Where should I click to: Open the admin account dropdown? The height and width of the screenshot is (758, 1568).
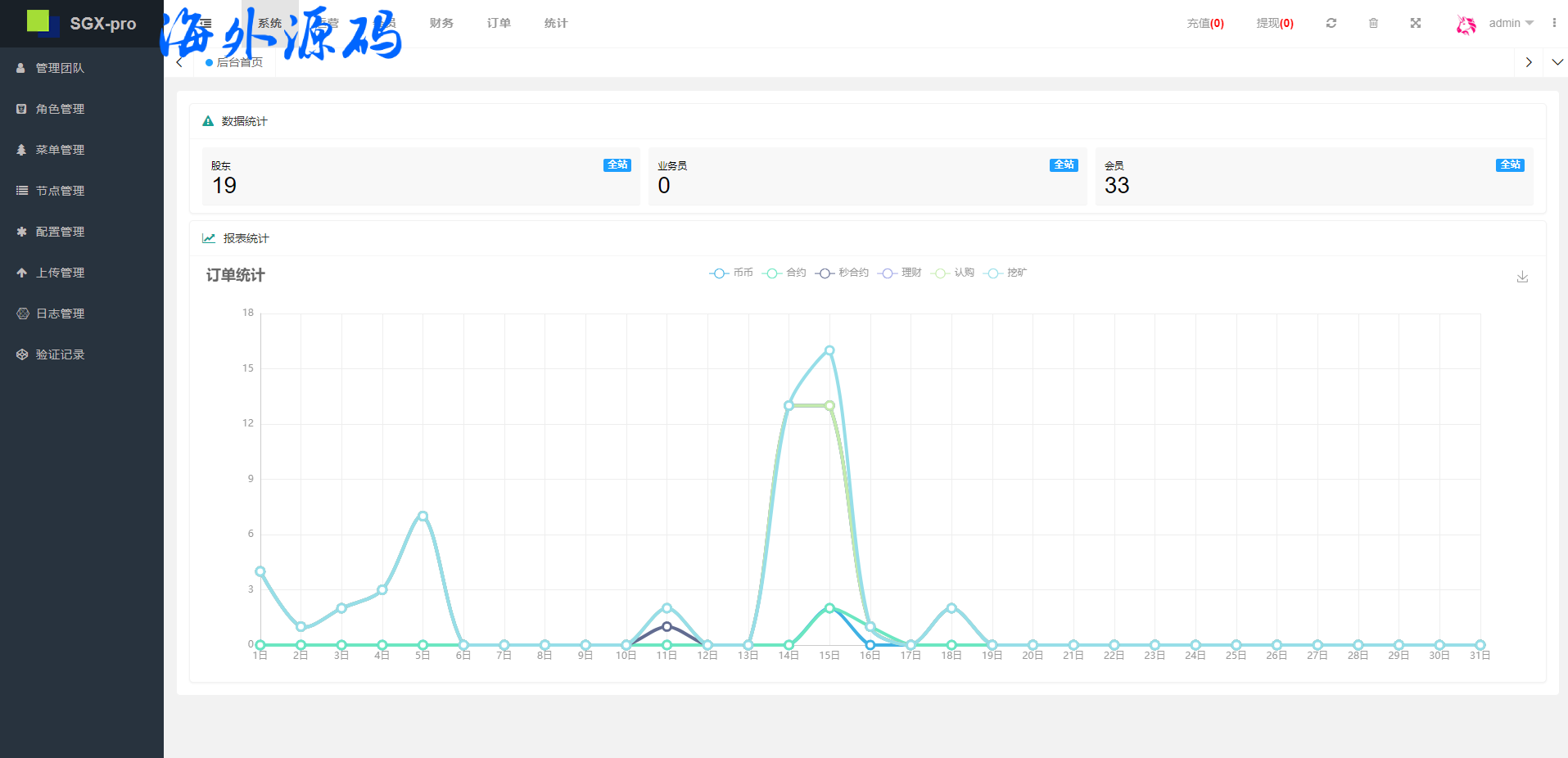point(1511,23)
